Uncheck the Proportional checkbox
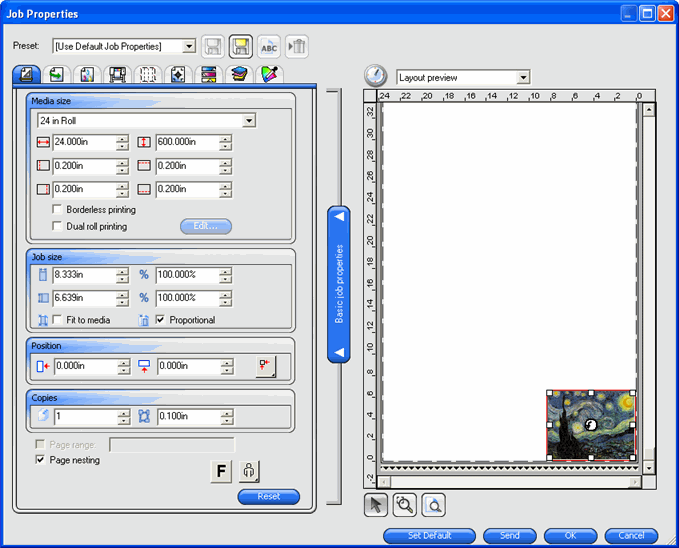679x548 pixels. pos(160,320)
